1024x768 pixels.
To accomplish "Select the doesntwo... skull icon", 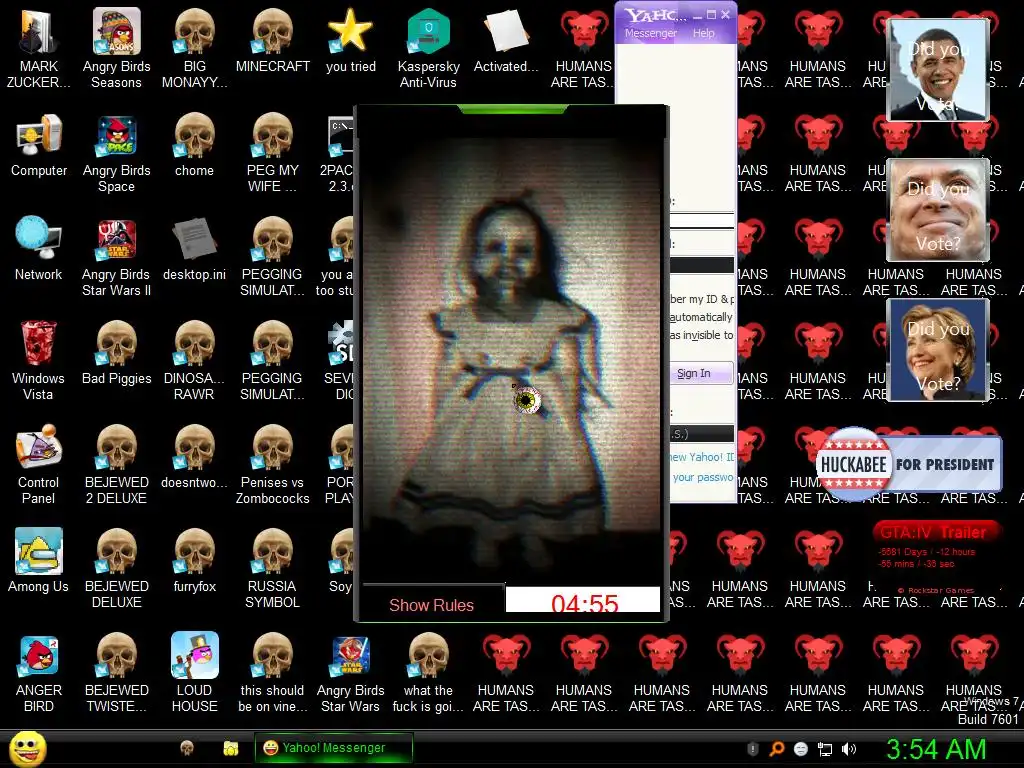I will [194, 457].
